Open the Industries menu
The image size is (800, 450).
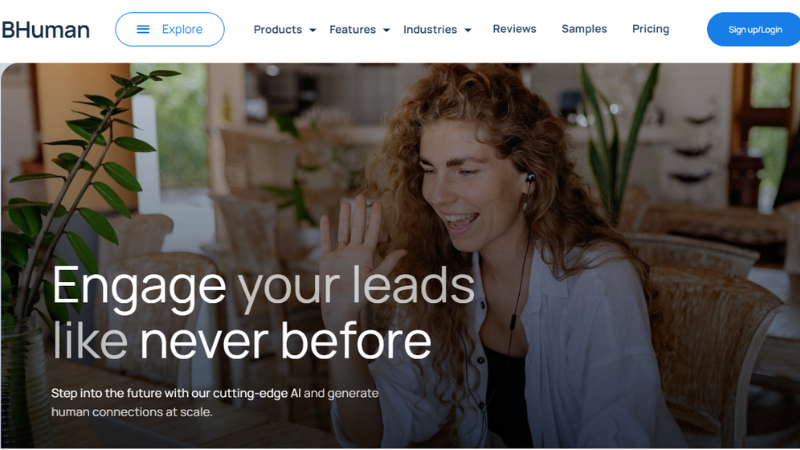coord(430,30)
